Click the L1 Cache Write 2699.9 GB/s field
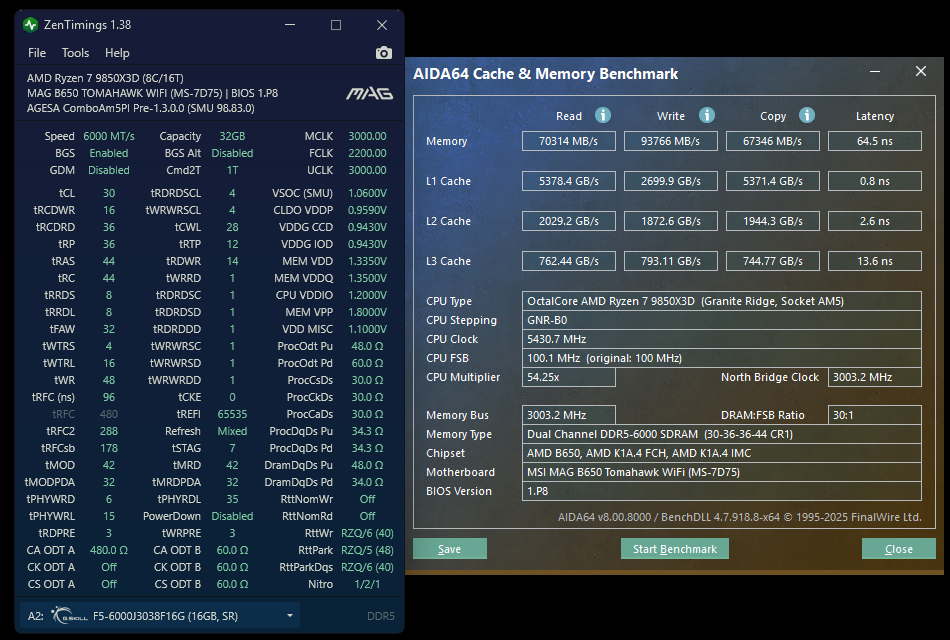 [671, 181]
